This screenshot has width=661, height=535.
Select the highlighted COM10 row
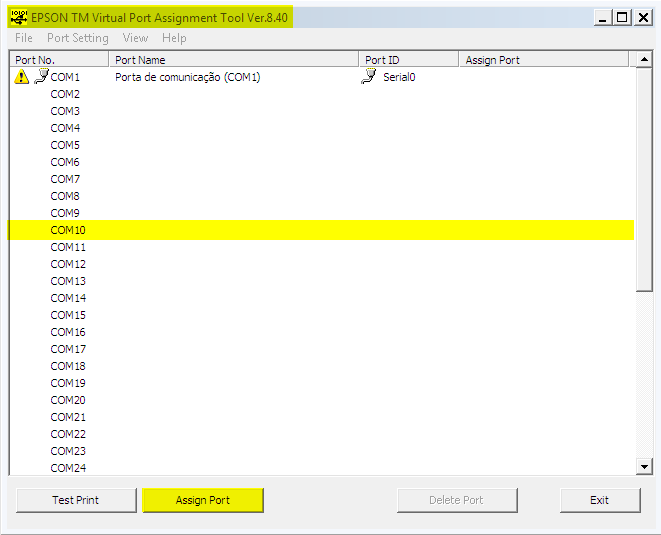point(322,230)
